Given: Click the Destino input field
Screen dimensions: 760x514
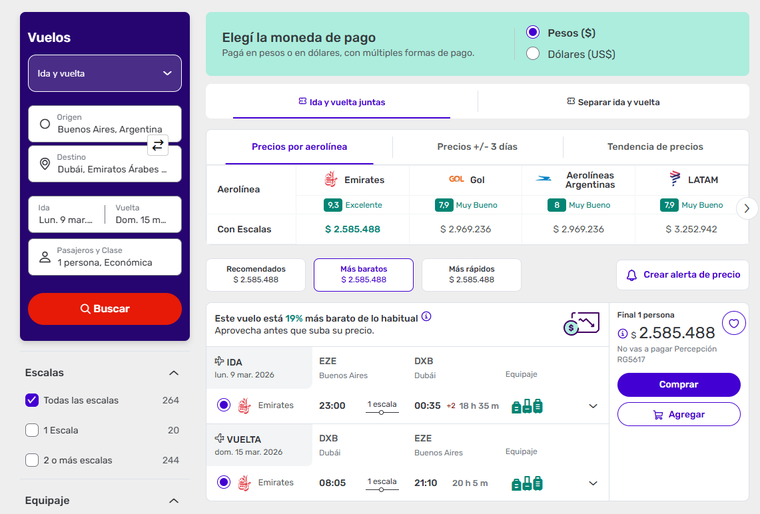Looking at the screenshot, I should [105, 163].
